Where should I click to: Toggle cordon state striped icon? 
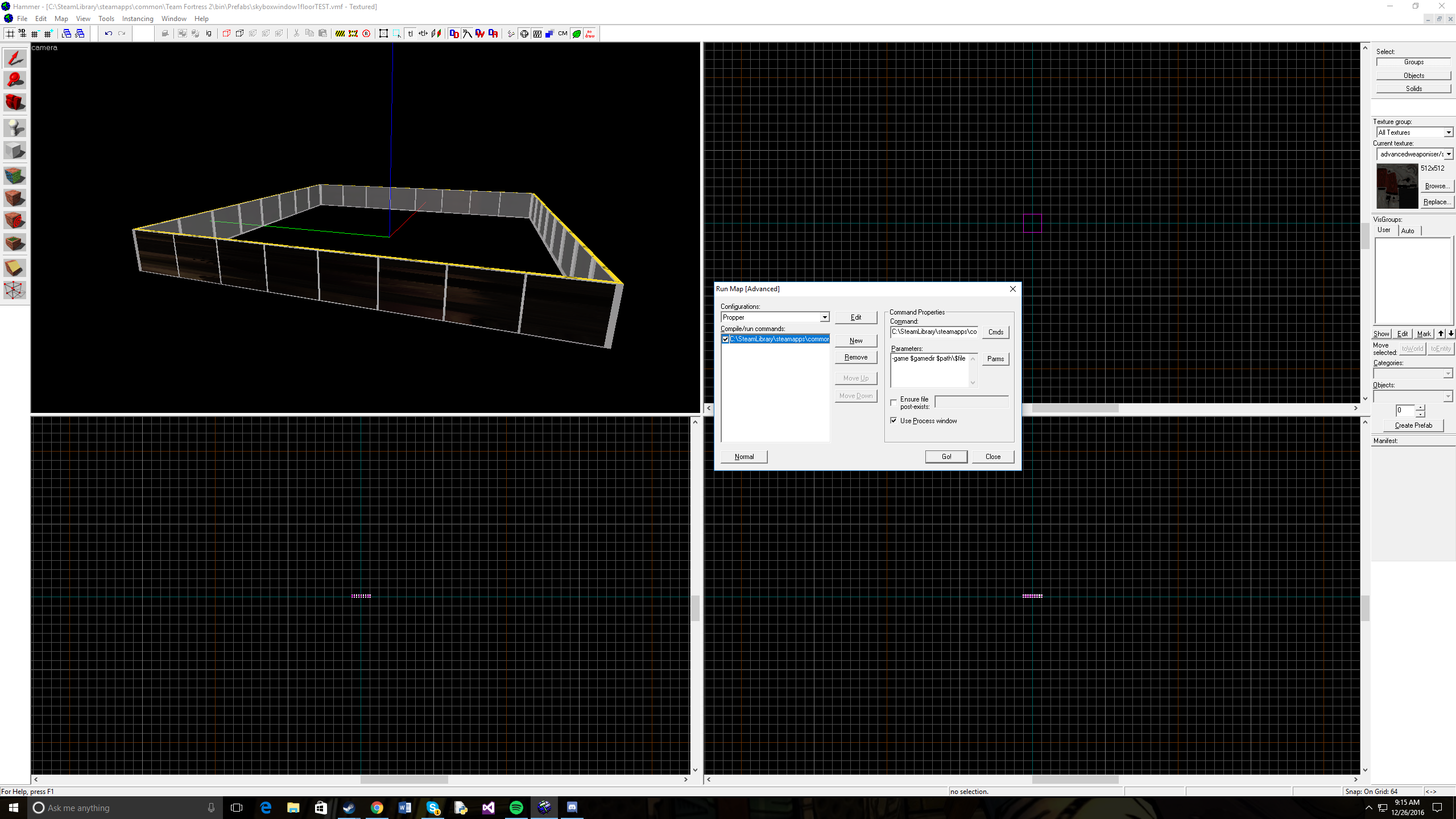tap(340, 34)
